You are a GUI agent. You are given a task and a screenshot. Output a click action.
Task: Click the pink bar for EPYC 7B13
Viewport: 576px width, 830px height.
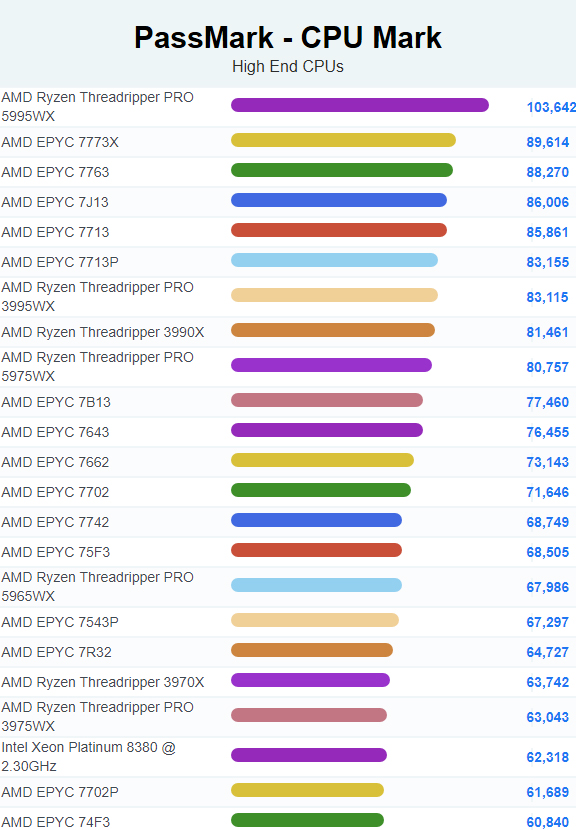(x=327, y=400)
